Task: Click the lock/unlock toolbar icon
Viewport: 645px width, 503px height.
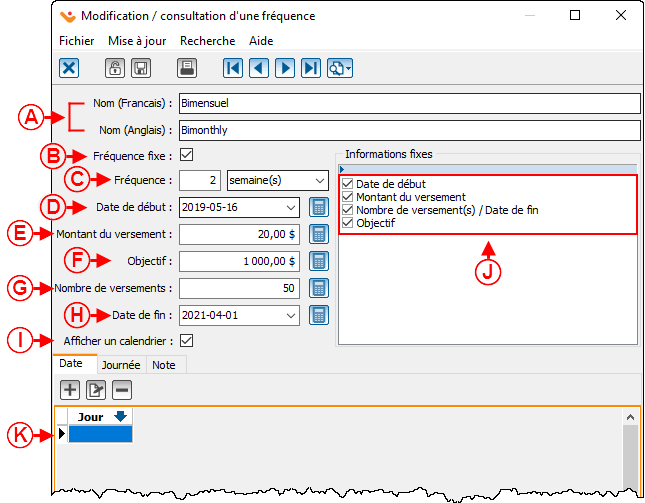Action: click(x=115, y=68)
